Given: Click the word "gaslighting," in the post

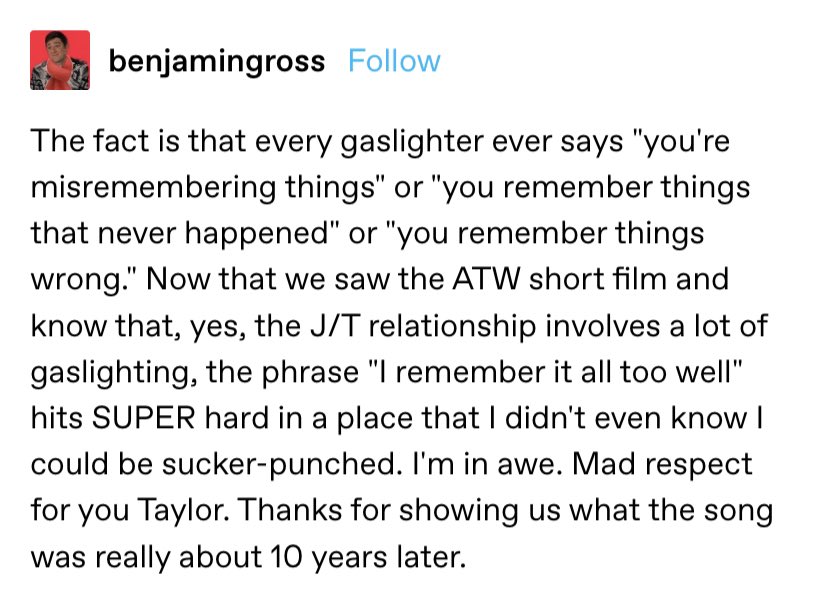Looking at the screenshot, I should click(114, 373).
